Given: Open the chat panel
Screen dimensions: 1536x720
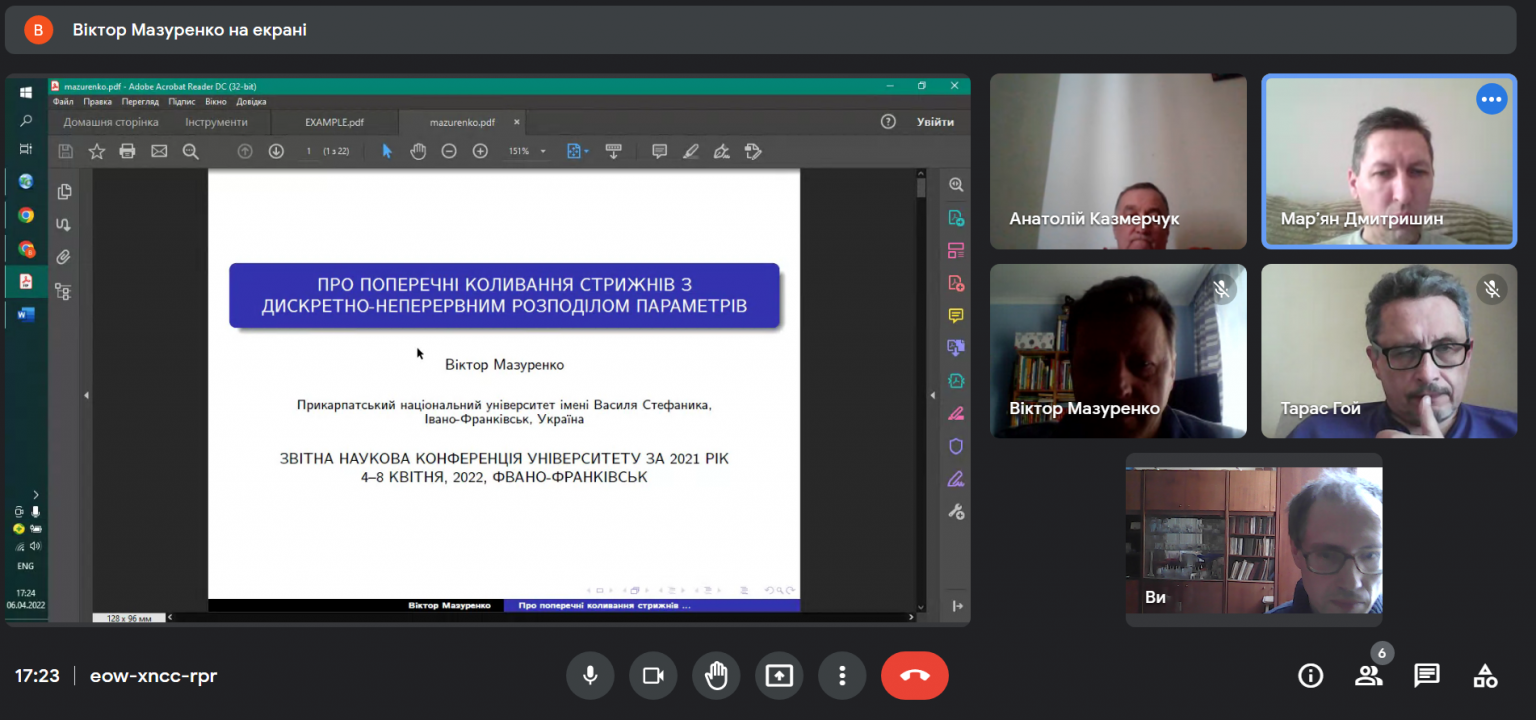Looking at the screenshot, I should click(x=1427, y=676).
